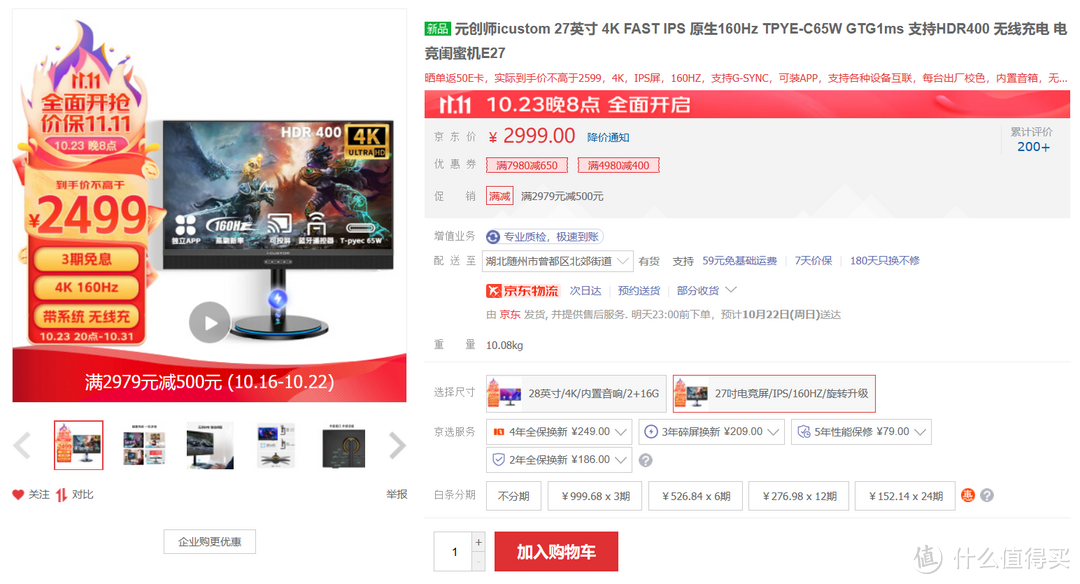This screenshot has width=1080, height=584.
Task: Click the 加入购物车 add to cart button
Action: (557, 552)
